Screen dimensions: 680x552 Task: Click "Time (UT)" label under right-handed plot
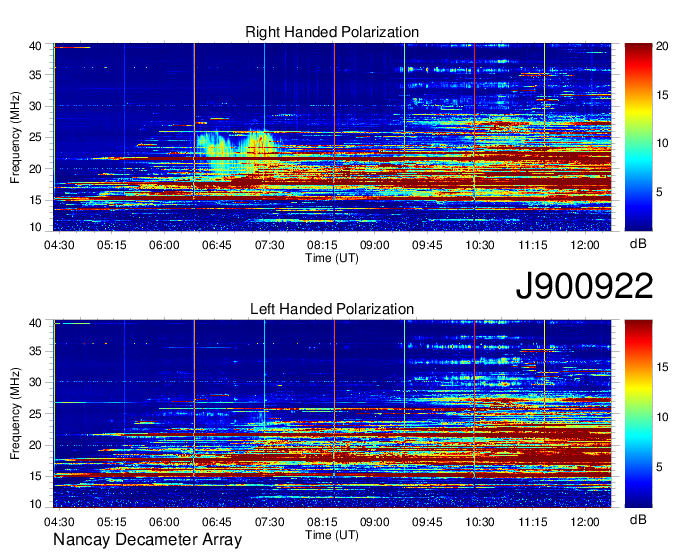pos(332,258)
